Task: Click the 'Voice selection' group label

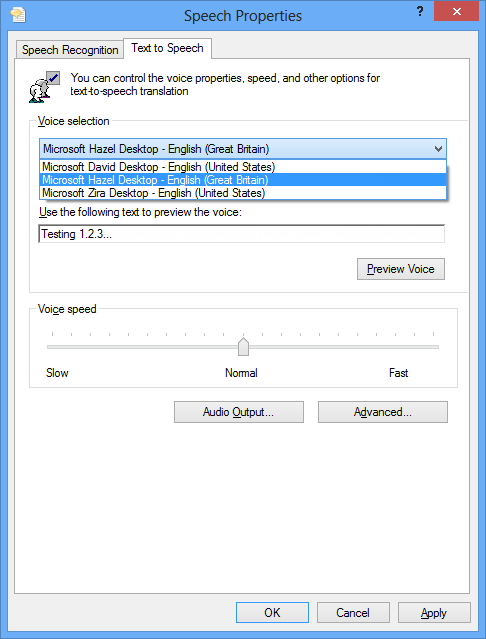Action: tap(74, 121)
